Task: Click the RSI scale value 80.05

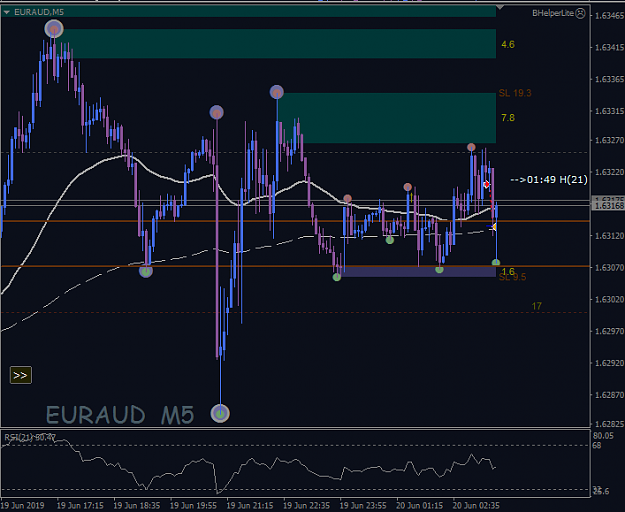Action: tap(603, 435)
